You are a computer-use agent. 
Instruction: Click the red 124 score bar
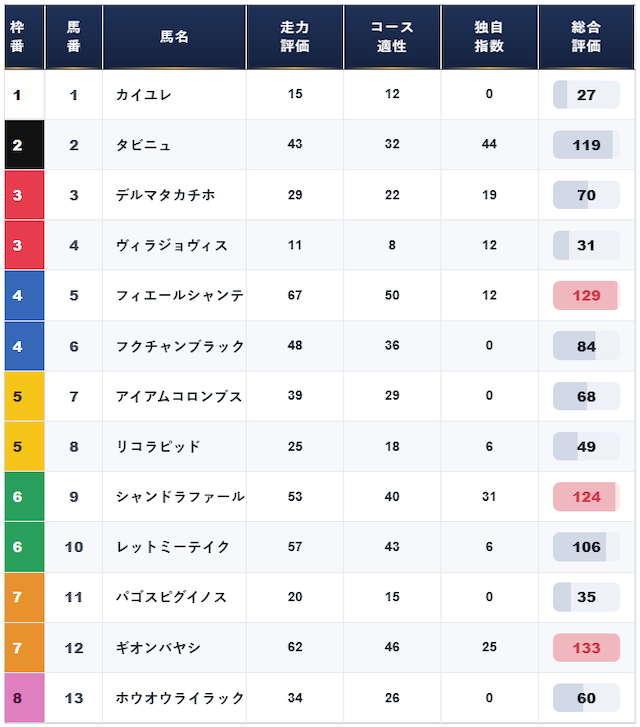click(586, 497)
